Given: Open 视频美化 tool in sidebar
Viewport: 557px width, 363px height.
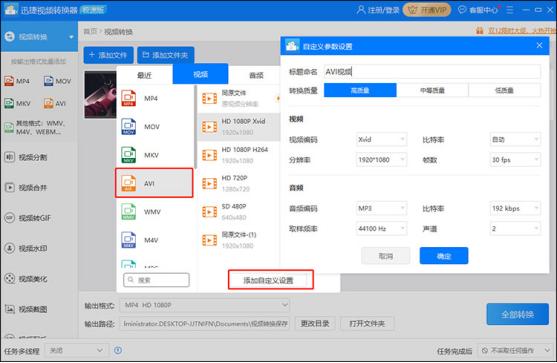Looking at the screenshot, I should (26, 279).
